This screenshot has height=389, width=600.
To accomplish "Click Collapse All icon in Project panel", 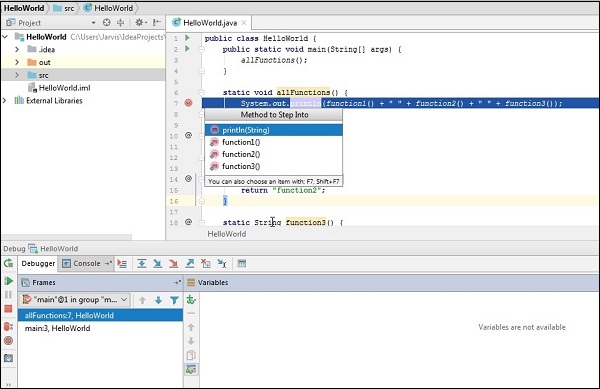I will pos(121,23).
